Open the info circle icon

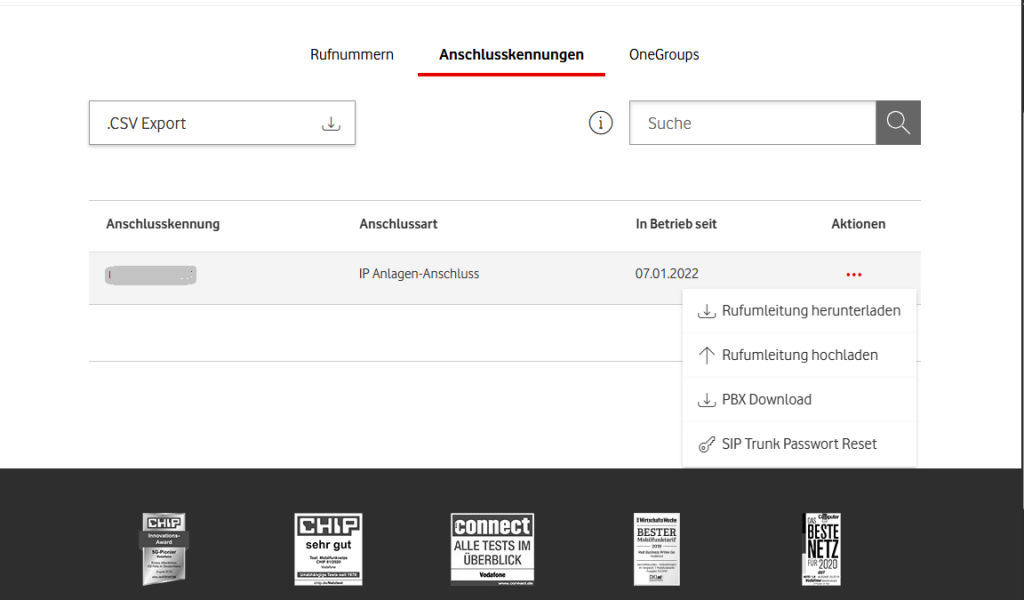tap(600, 123)
